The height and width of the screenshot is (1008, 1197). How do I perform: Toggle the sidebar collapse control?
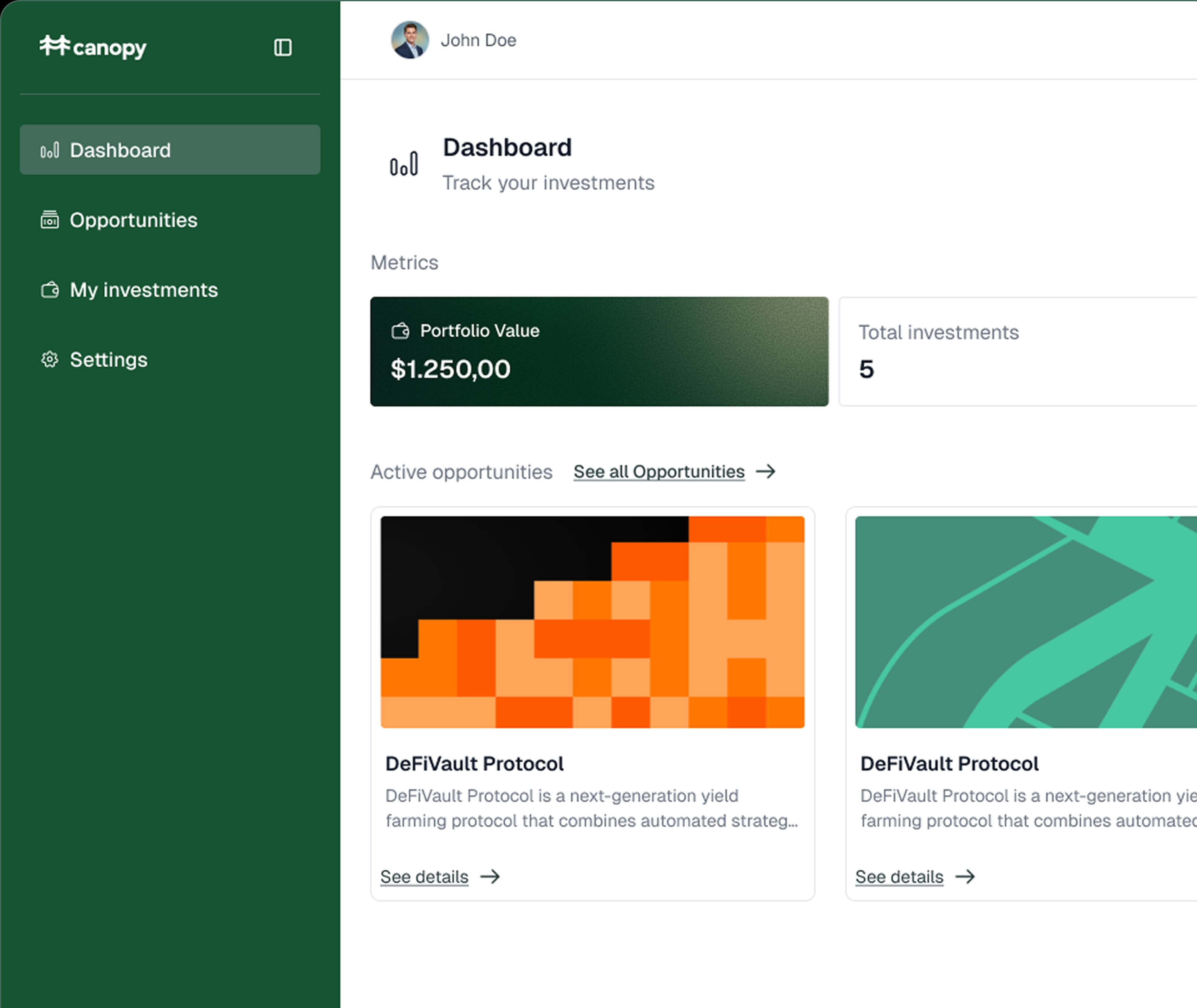click(x=282, y=48)
